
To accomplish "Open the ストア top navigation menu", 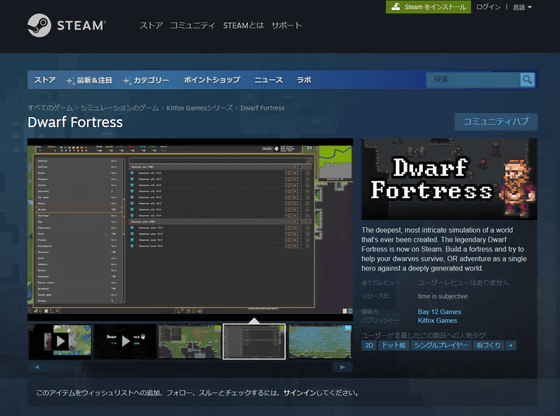I will pos(151,25).
